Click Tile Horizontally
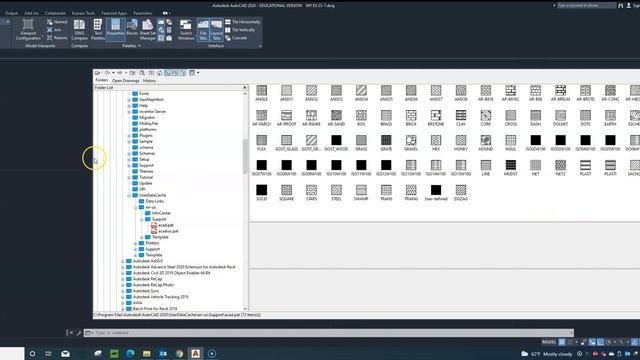640x360 pixels. [242, 22]
